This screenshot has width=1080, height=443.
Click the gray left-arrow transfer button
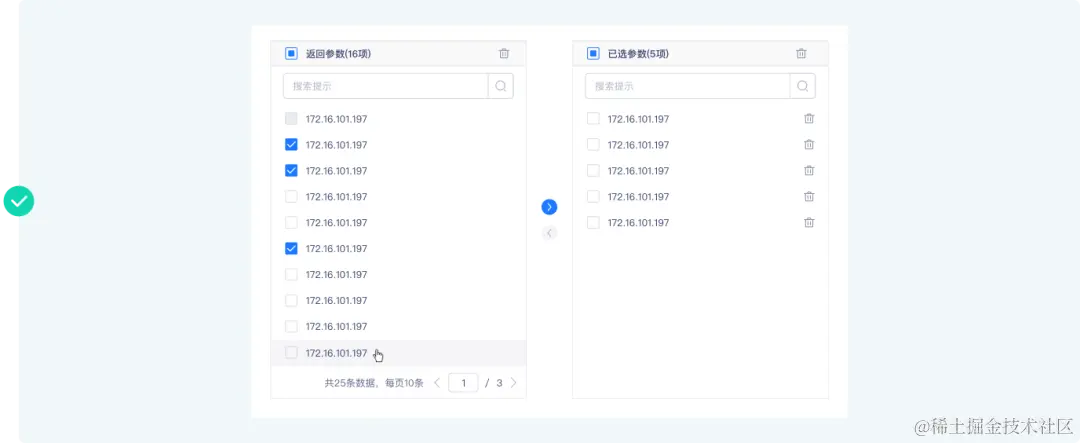tap(549, 233)
